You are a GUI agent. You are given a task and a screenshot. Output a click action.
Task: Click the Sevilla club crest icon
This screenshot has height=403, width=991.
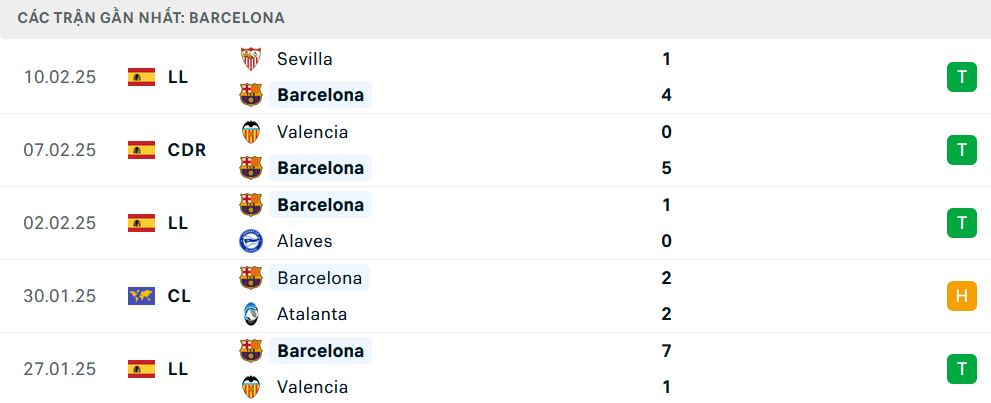[251, 59]
